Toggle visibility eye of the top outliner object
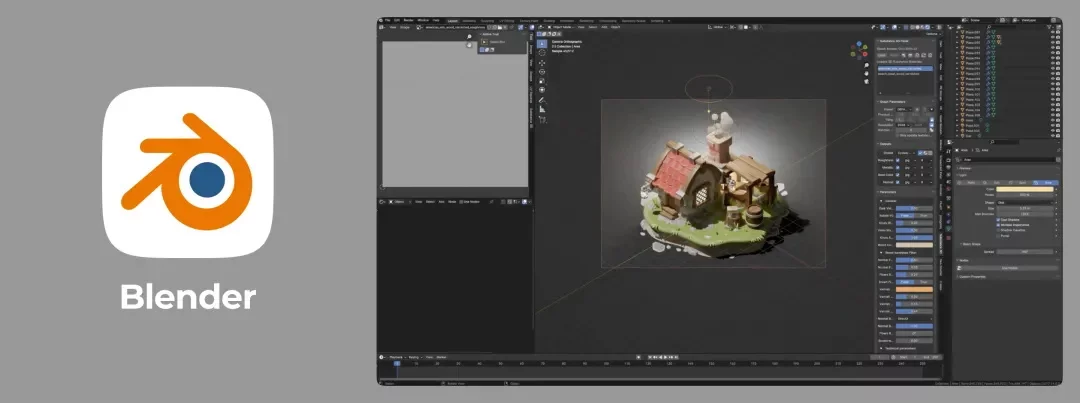Screen dimensions: 1080x403 coord(1052,33)
